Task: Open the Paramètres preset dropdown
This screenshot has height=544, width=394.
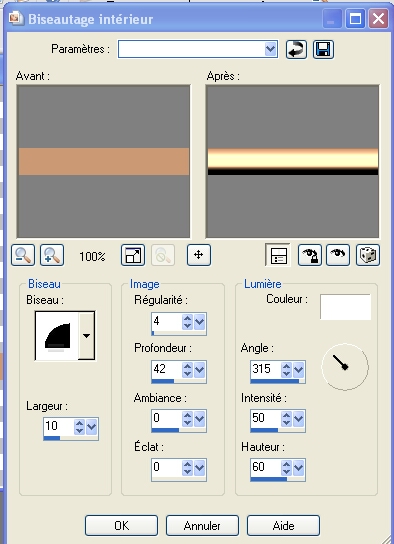Action: tap(271, 49)
